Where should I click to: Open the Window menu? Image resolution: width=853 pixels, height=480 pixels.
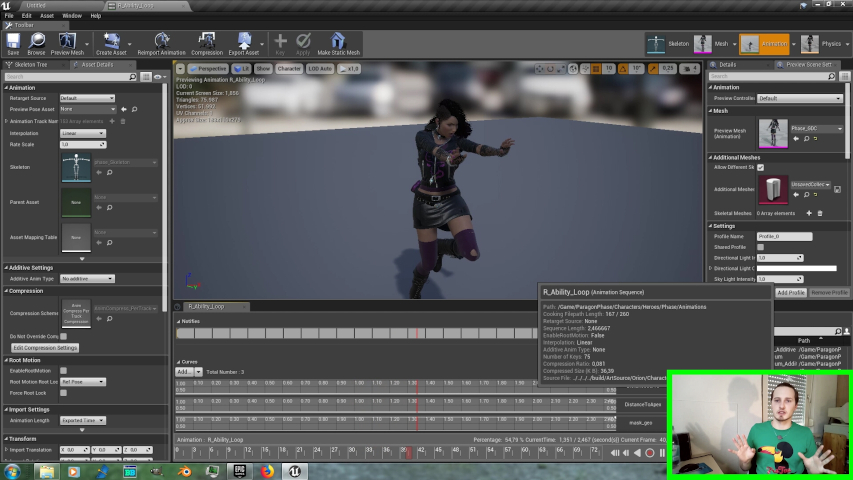(72, 16)
